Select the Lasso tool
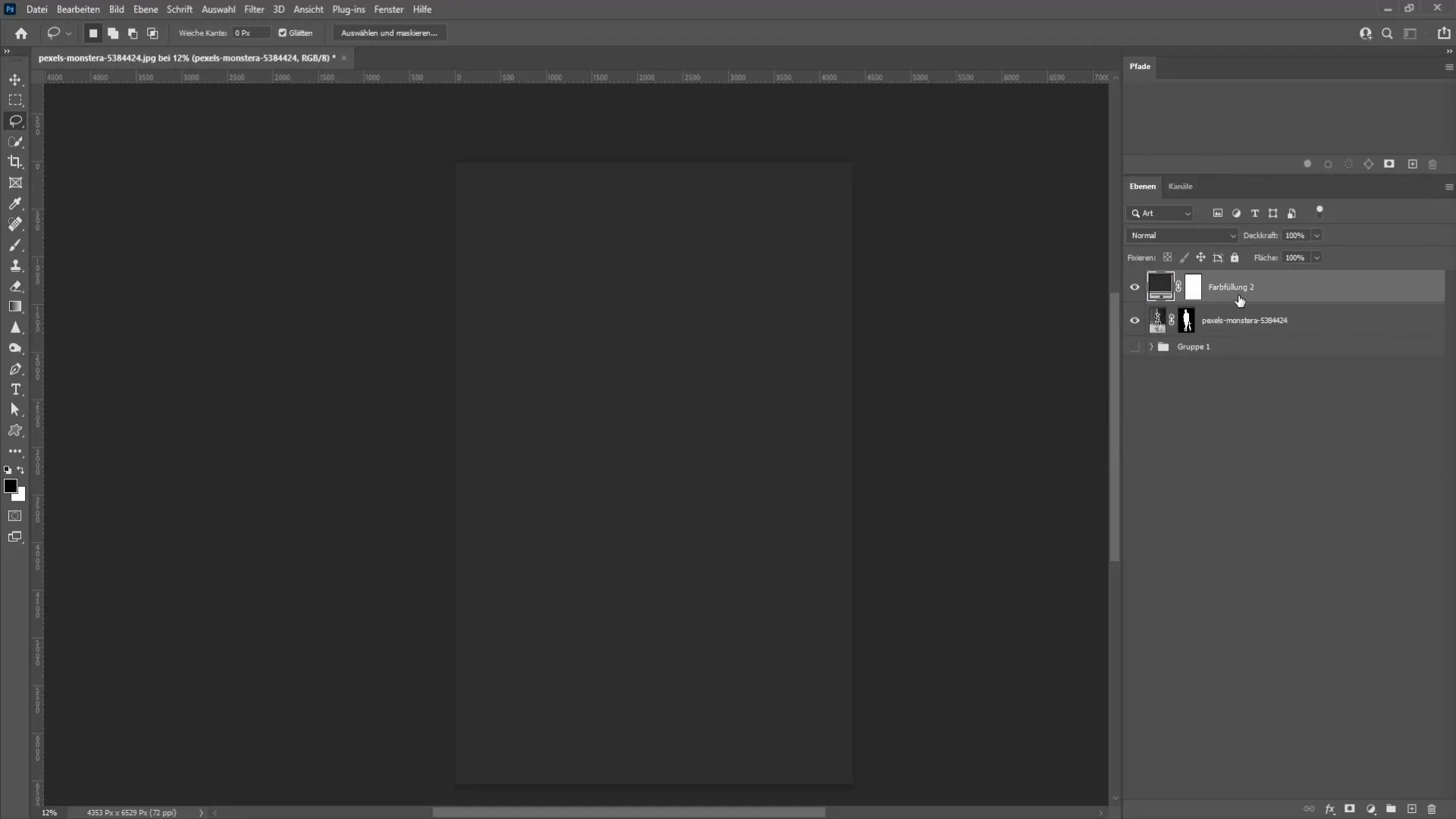Viewport: 1456px width, 819px height. click(x=15, y=120)
